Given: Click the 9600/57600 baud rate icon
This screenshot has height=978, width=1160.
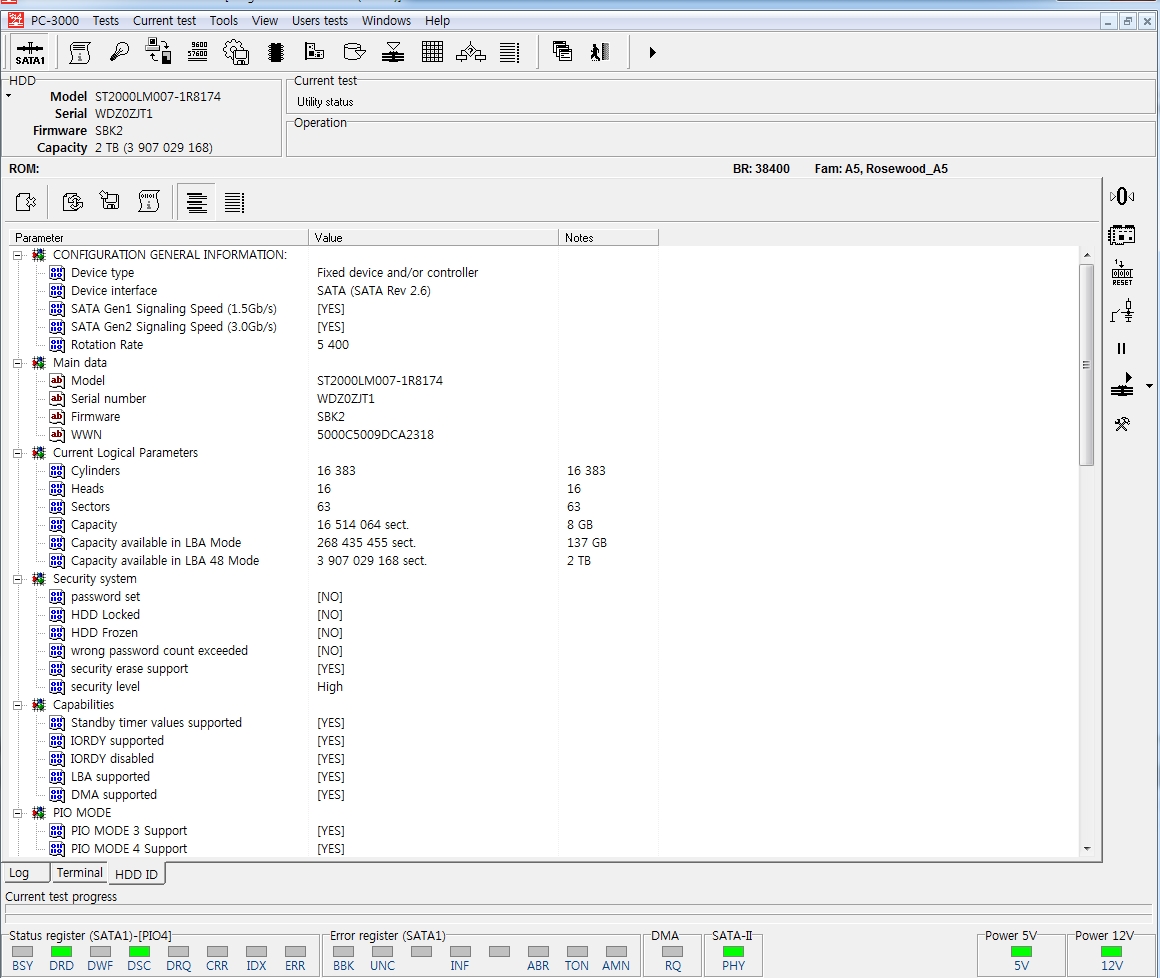Looking at the screenshot, I should [x=198, y=52].
